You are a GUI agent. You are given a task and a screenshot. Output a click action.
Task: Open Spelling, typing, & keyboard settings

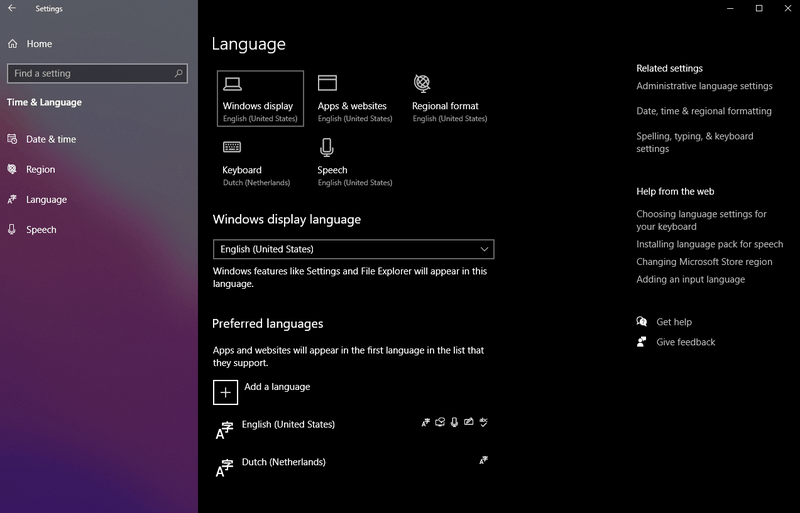694,142
